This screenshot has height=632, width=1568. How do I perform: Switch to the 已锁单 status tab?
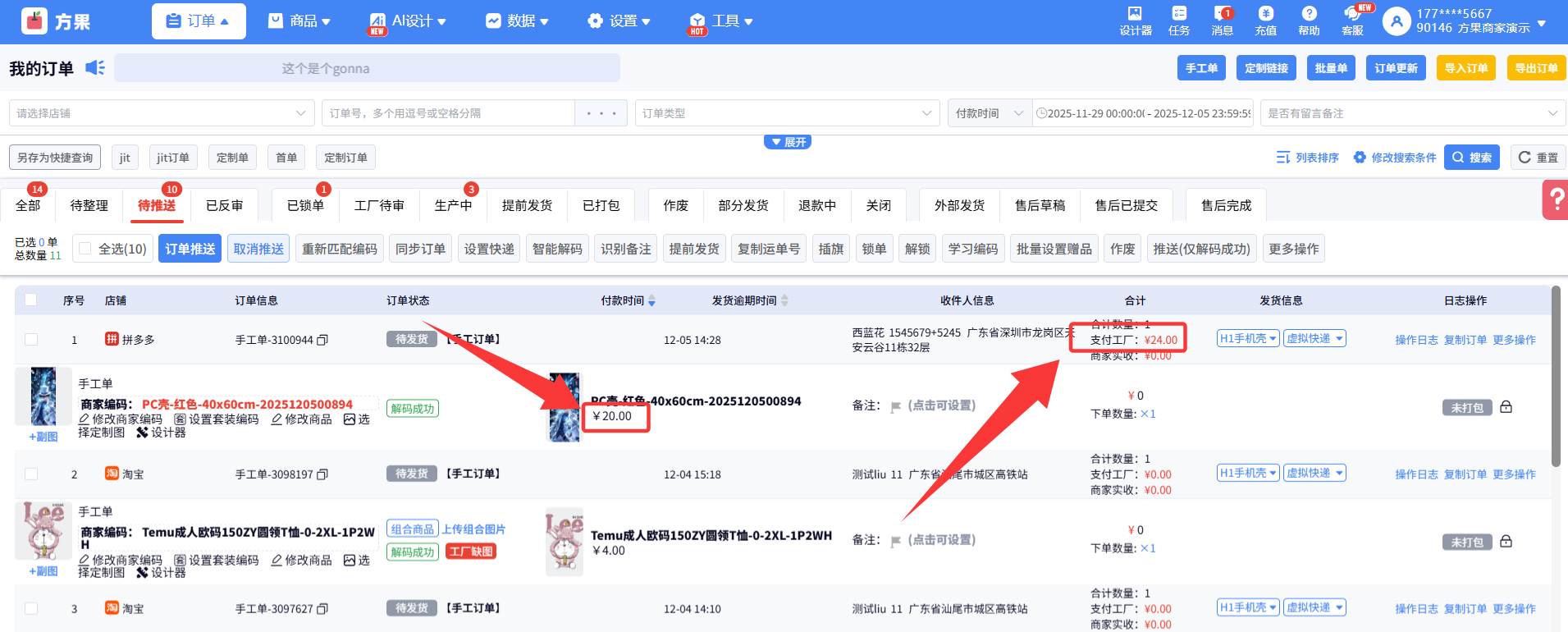point(305,205)
